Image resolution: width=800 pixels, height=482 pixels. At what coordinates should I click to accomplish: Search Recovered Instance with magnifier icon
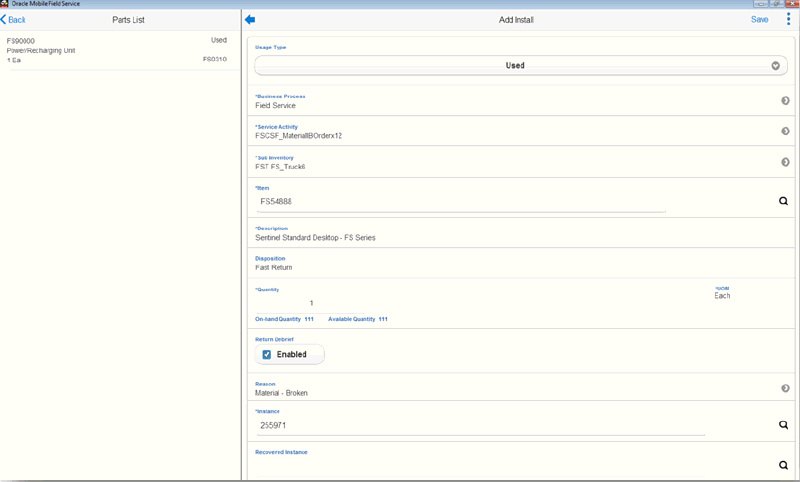click(x=783, y=465)
